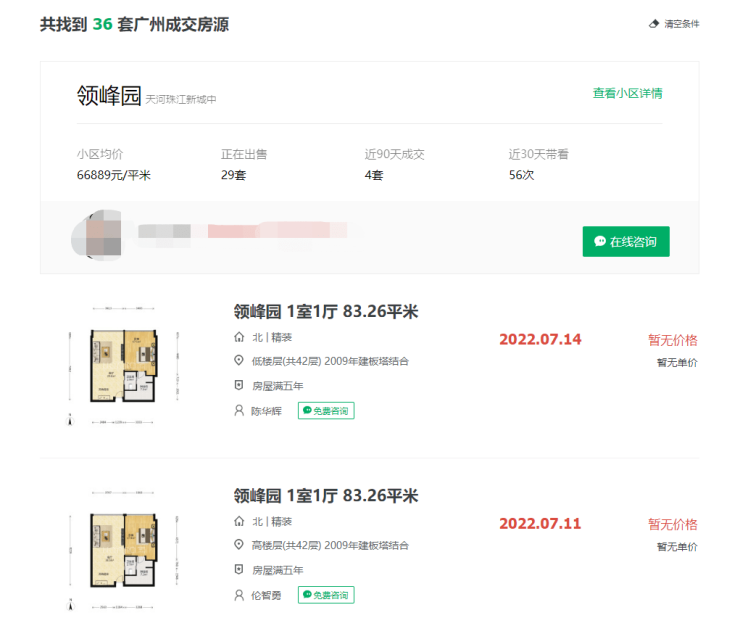Viewport: 740px width, 618px height.
Task: Open the second 领峰园 1室1厅 listing title
Action: pyautogui.click(x=325, y=496)
